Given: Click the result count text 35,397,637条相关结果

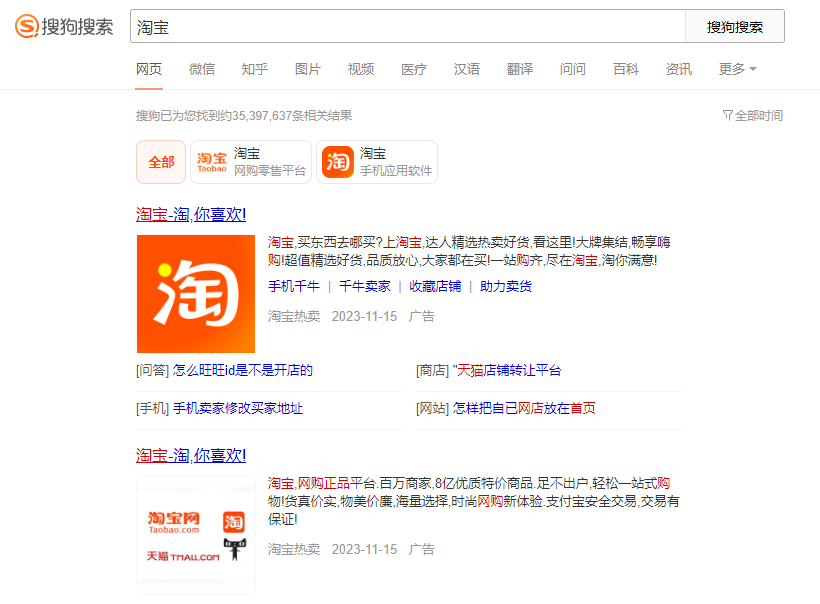Looking at the screenshot, I should click(292, 116).
